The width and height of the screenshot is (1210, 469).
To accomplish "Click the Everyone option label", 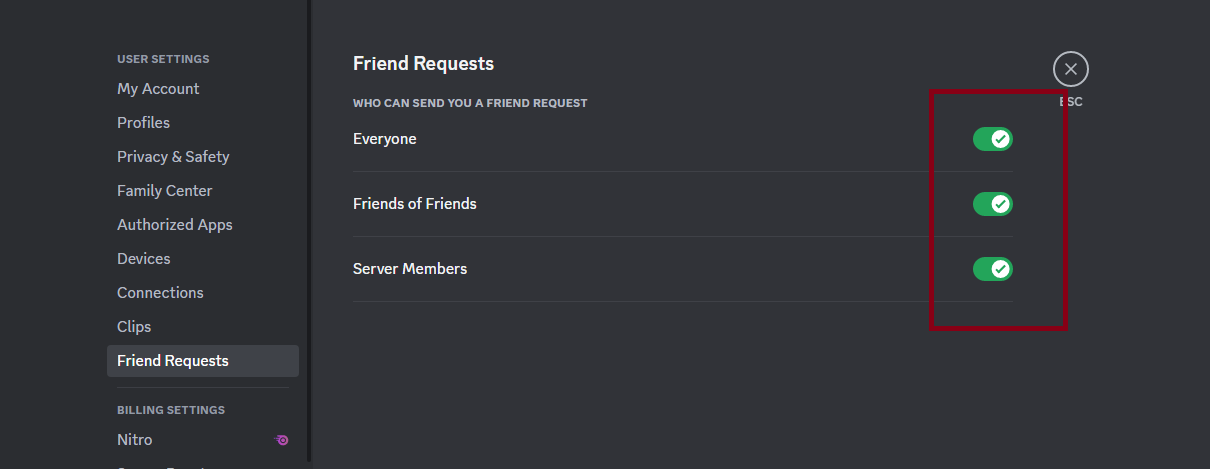I will 384,139.
